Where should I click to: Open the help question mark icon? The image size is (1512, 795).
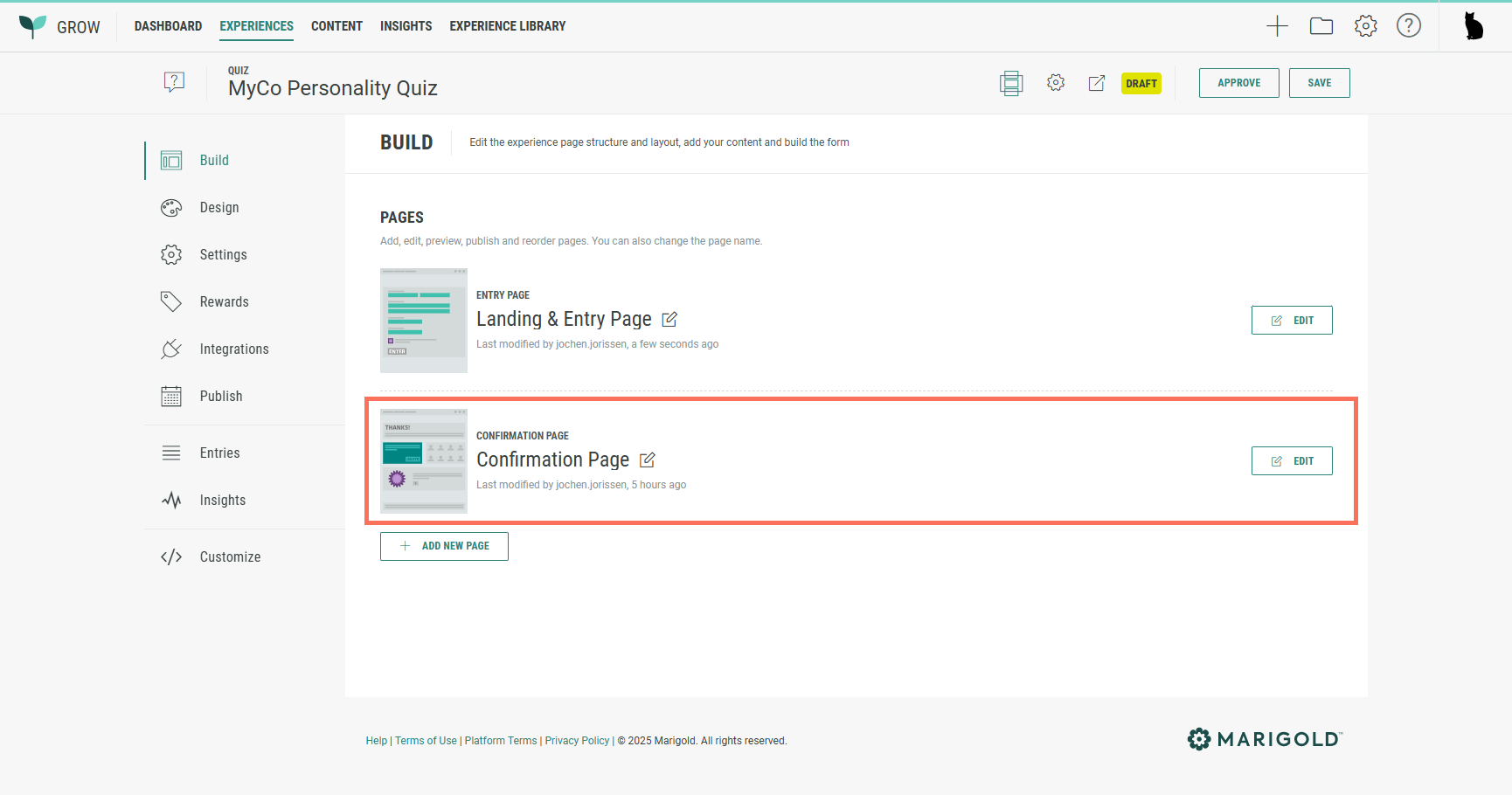click(1409, 26)
